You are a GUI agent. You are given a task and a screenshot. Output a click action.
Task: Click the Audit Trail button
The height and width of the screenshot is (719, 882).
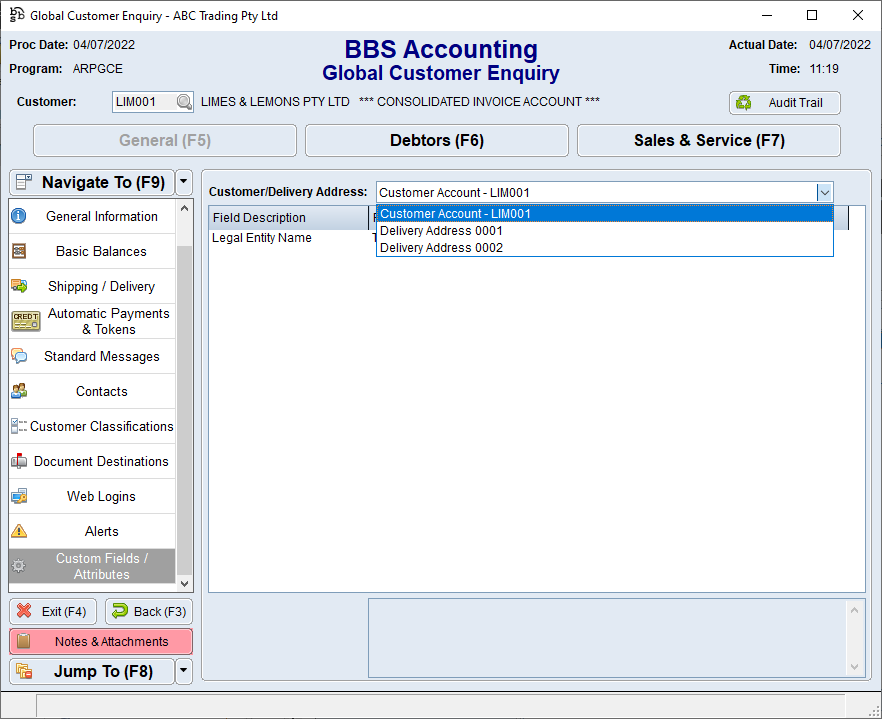point(784,103)
